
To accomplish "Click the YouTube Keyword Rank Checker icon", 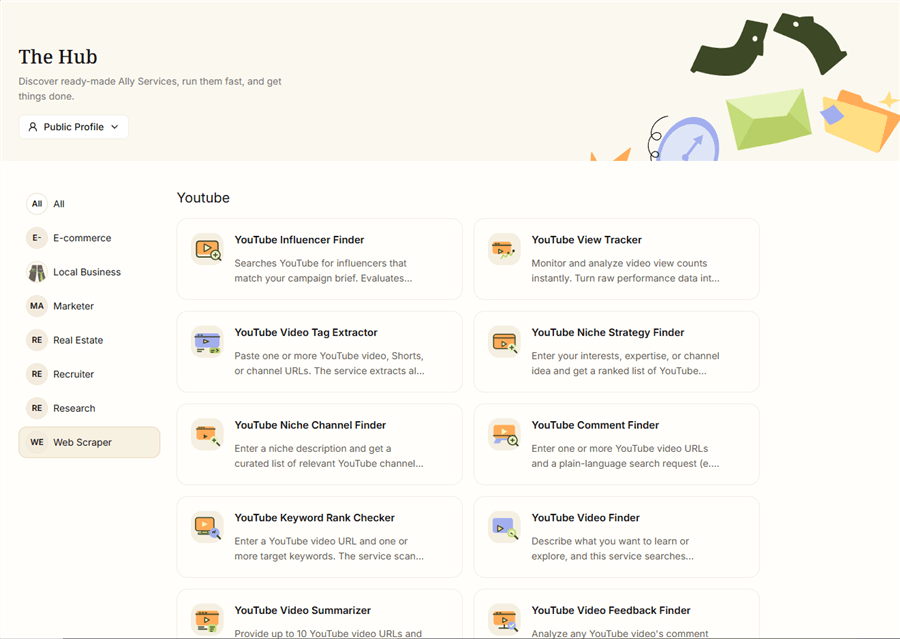I will click(x=207, y=526).
